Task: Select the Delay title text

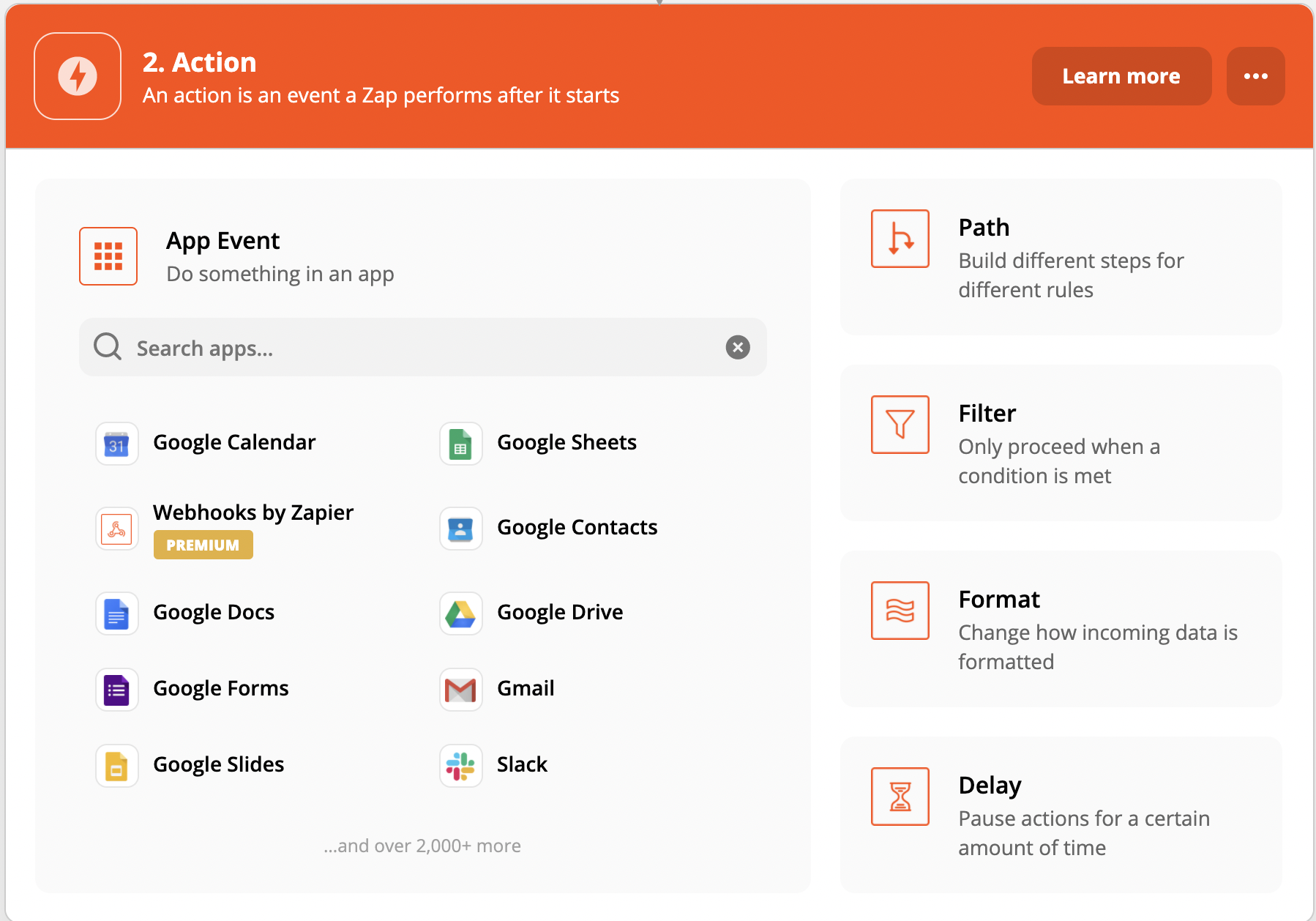Action: tap(990, 786)
